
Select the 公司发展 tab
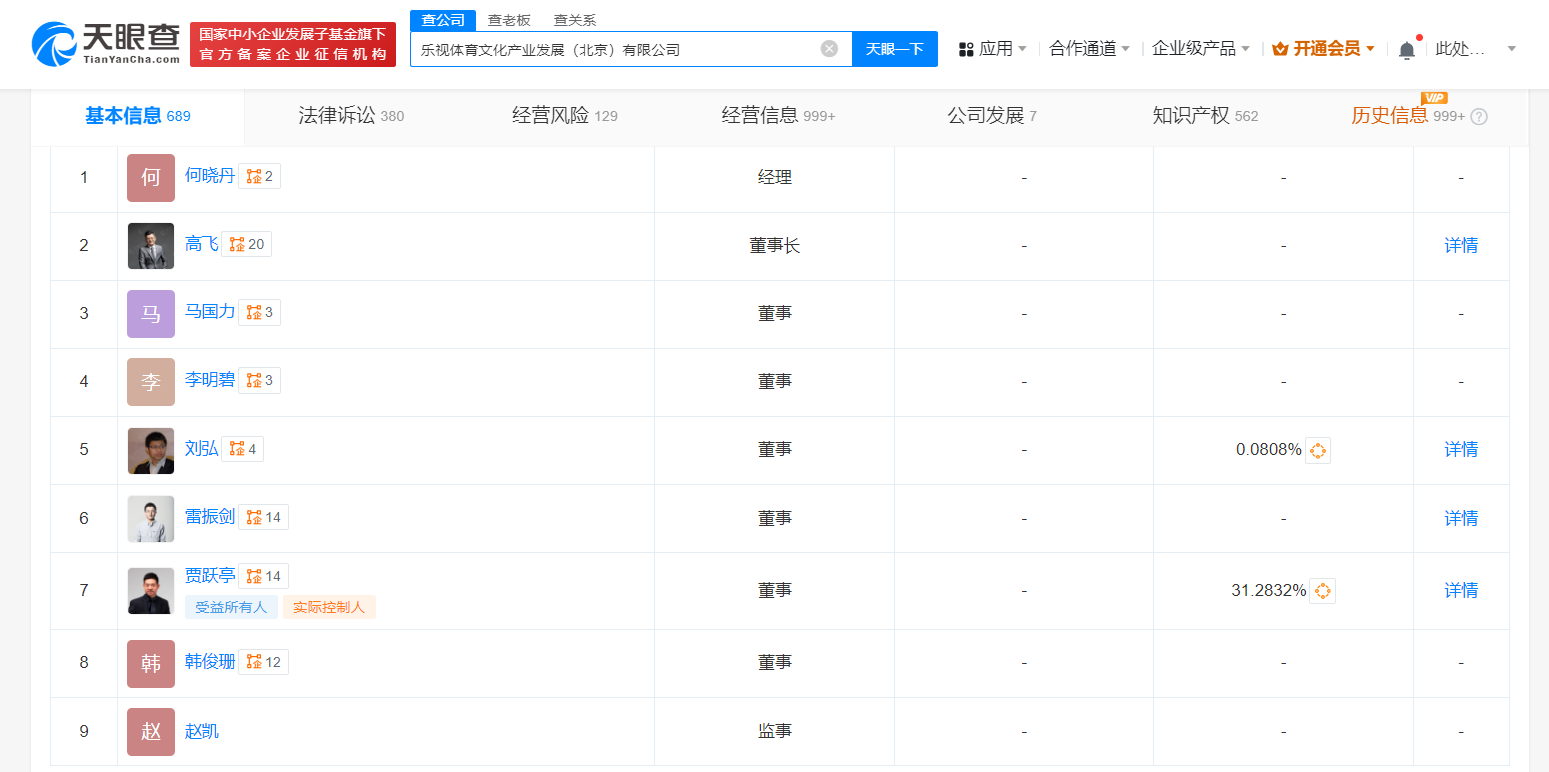[x=992, y=116]
